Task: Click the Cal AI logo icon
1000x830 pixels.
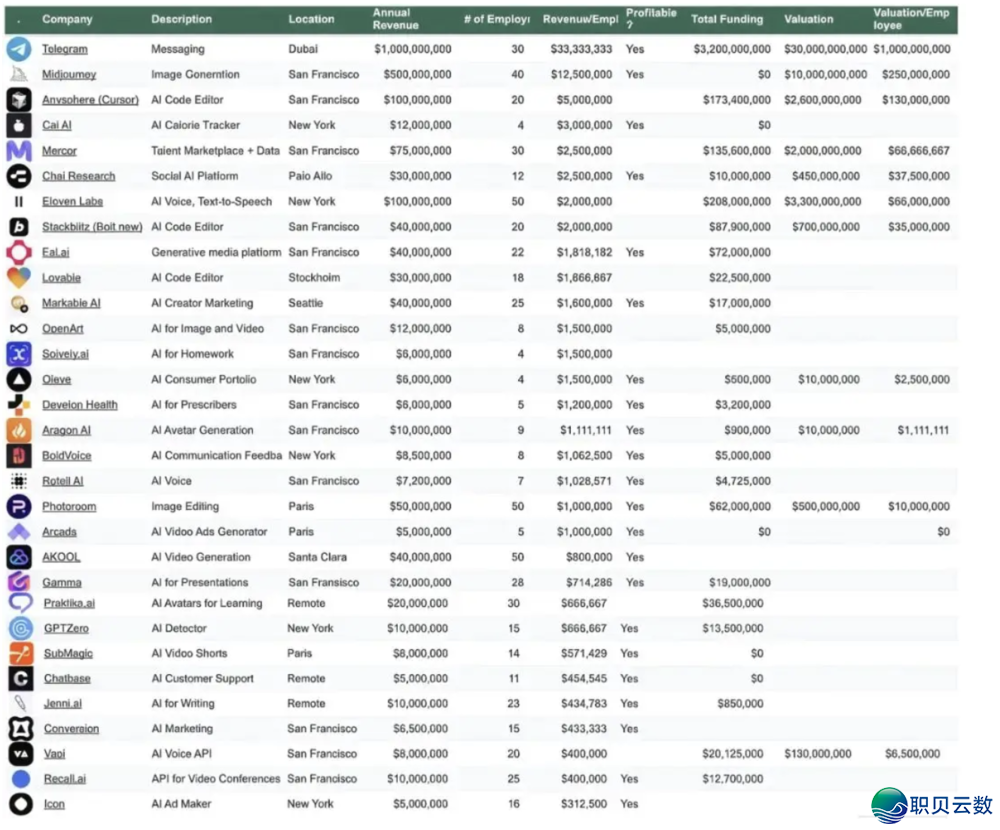Action: click(19, 125)
